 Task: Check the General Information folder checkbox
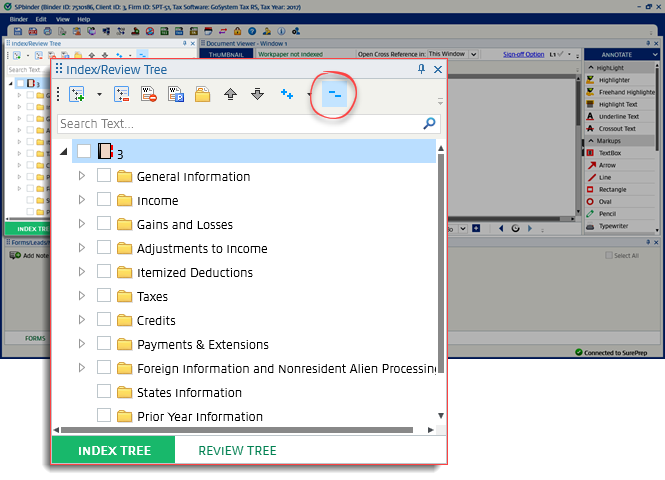tap(104, 176)
